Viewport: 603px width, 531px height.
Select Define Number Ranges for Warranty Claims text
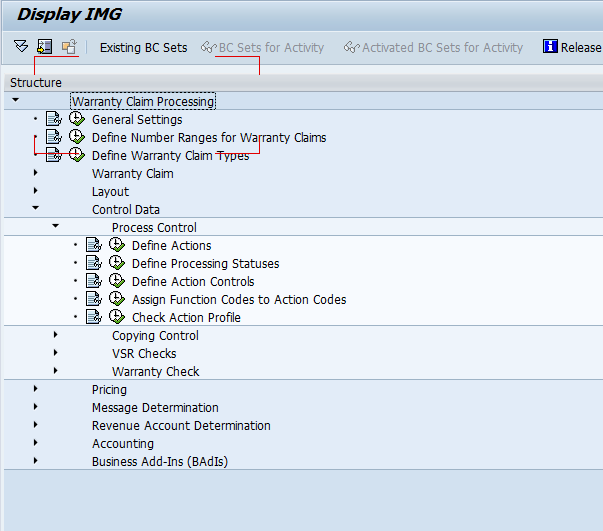[209, 138]
